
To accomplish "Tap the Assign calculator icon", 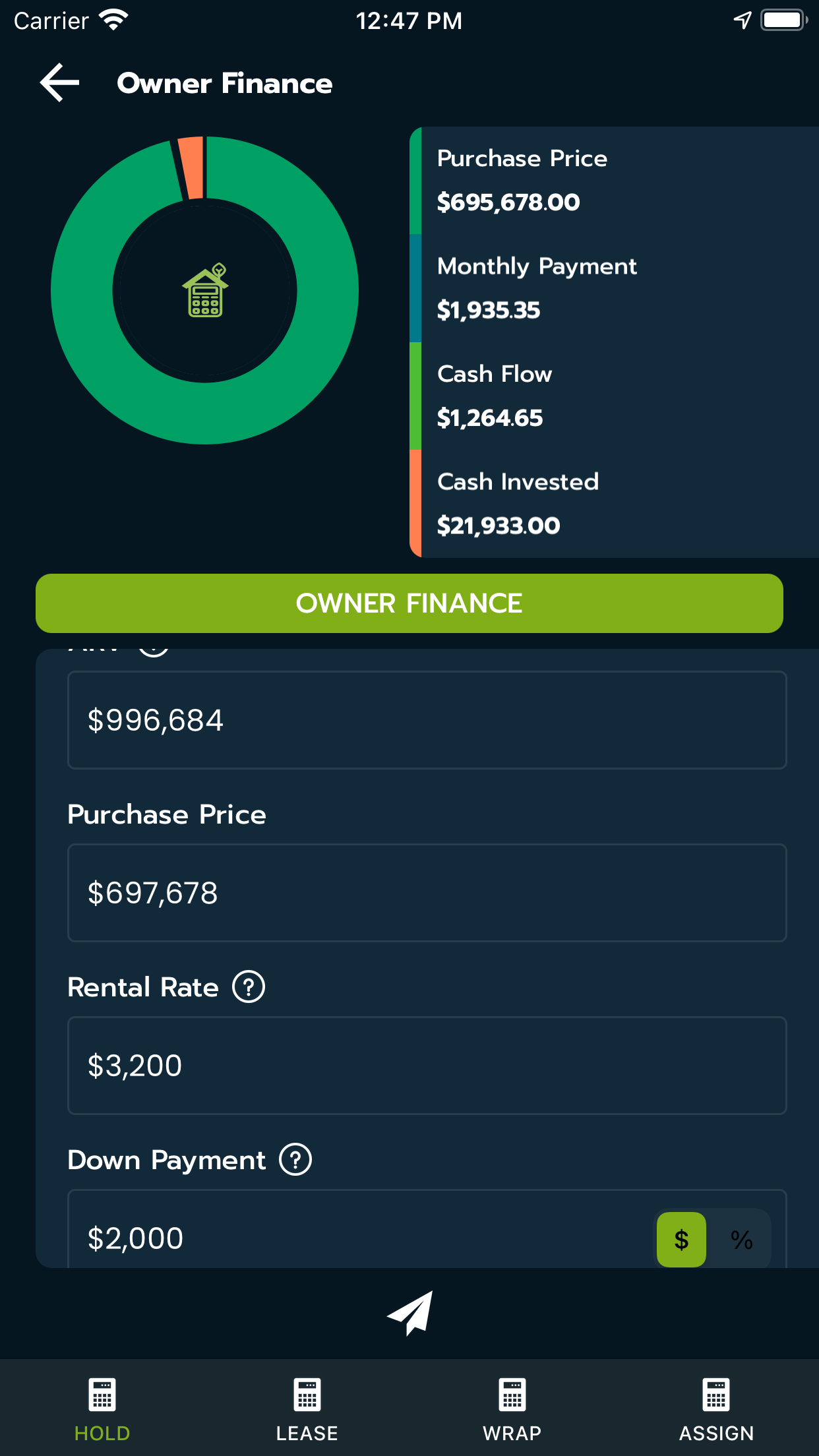I will click(x=716, y=1395).
